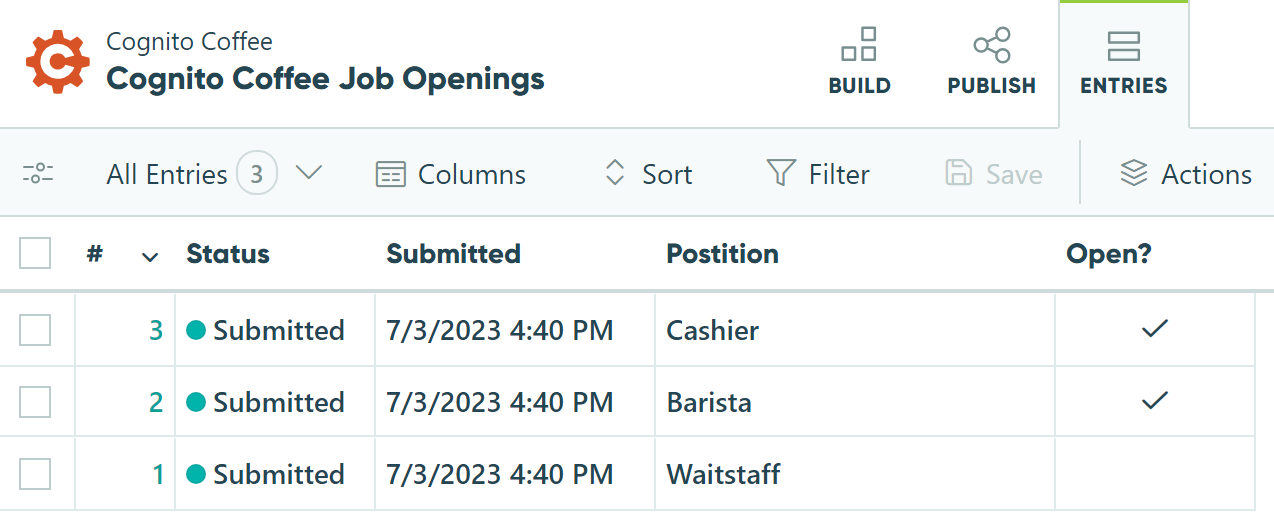Select the Barista entry checkbox

(35, 402)
